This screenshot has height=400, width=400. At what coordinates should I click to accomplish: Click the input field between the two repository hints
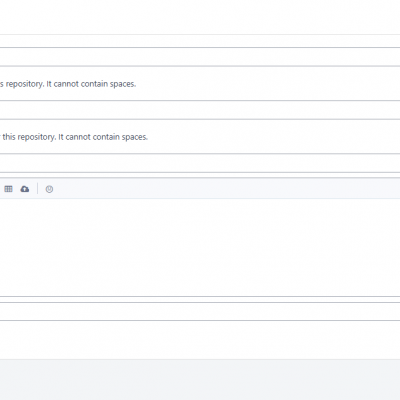[x=200, y=110]
